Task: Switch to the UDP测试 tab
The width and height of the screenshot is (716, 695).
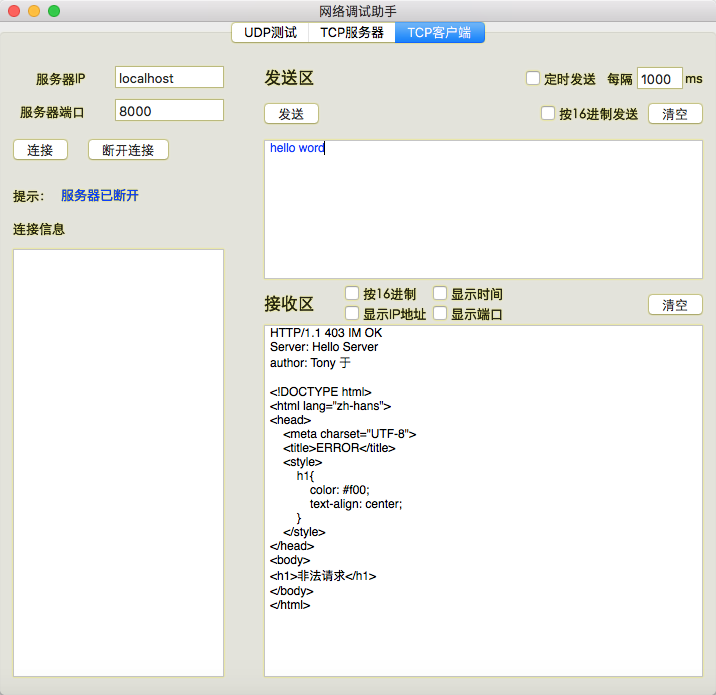Action: (270, 32)
